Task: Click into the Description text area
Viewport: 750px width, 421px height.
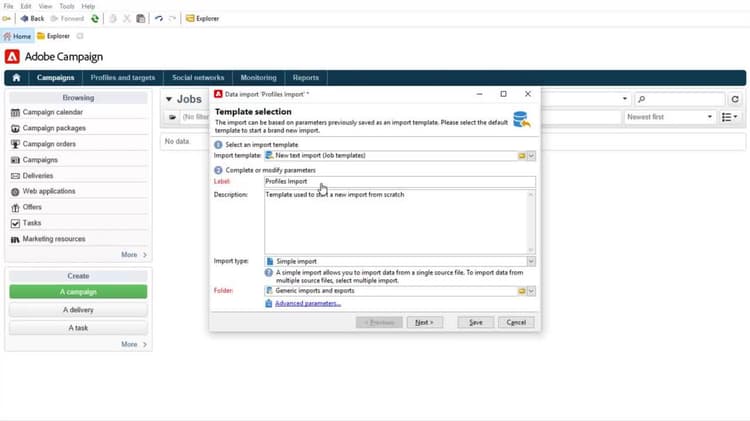Action: pos(396,222)
